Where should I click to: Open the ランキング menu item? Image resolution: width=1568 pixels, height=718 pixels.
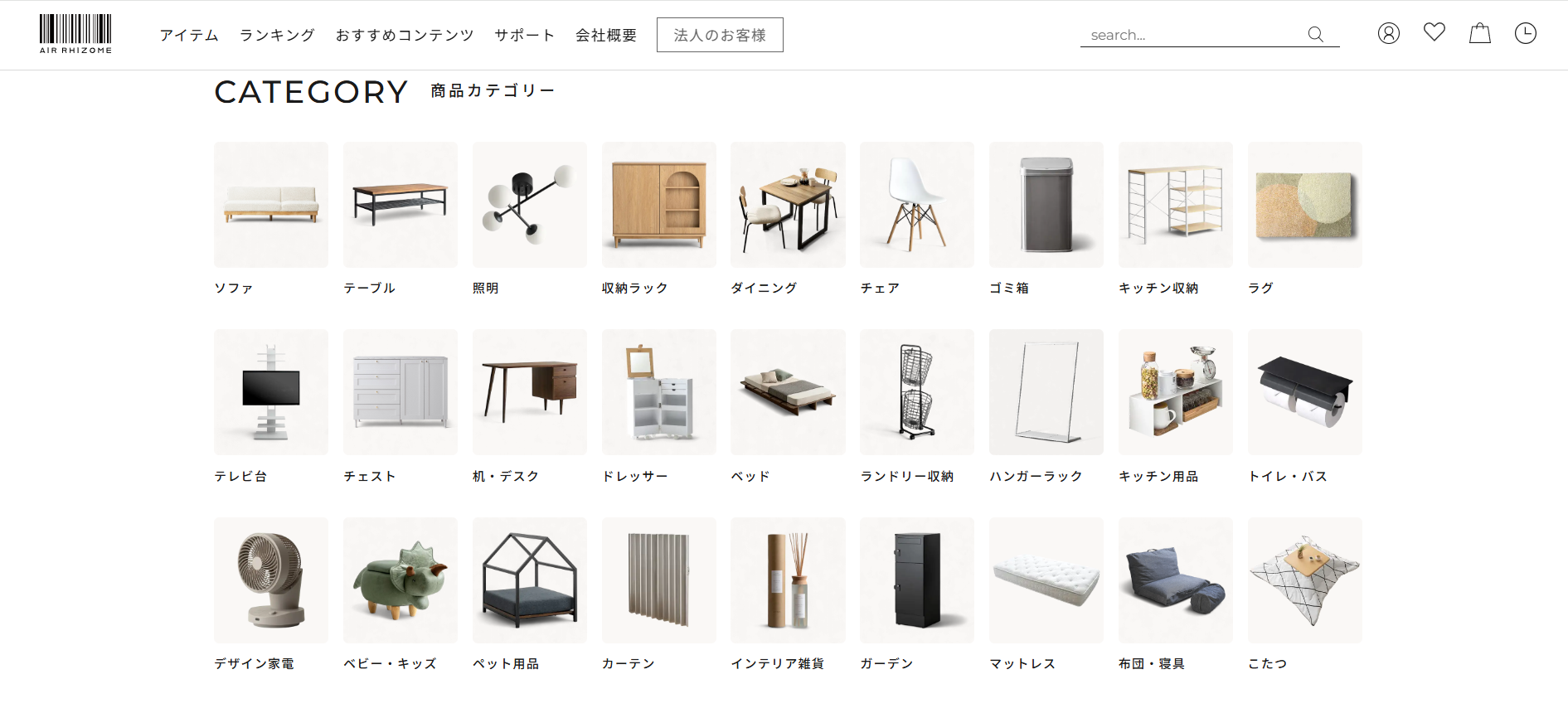click(277, 35)
